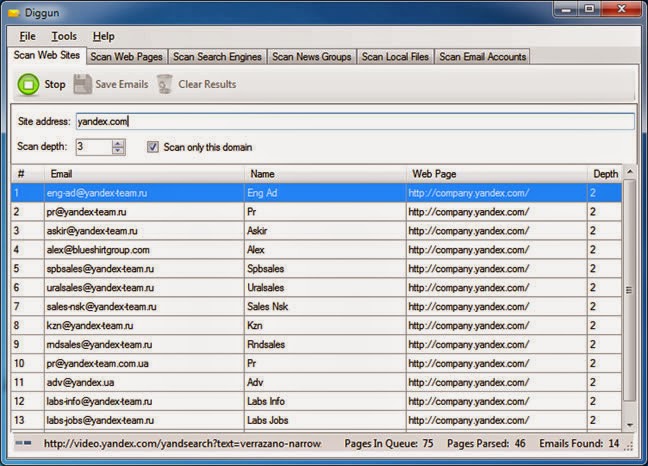
Task: Select the email labs-jobs@yandex-team.ru
Action: pyautogui.click(x=100, y=421)
